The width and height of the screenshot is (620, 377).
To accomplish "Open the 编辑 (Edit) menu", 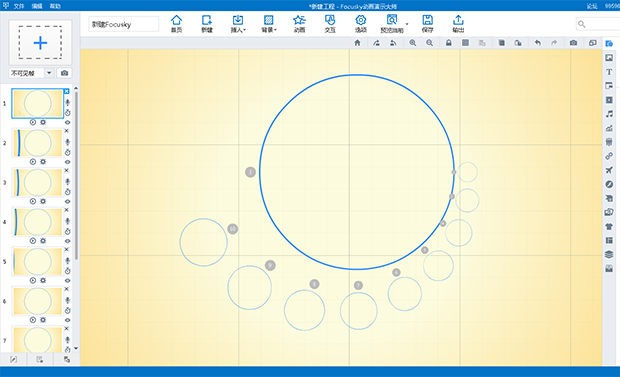I will pos(37,6).
